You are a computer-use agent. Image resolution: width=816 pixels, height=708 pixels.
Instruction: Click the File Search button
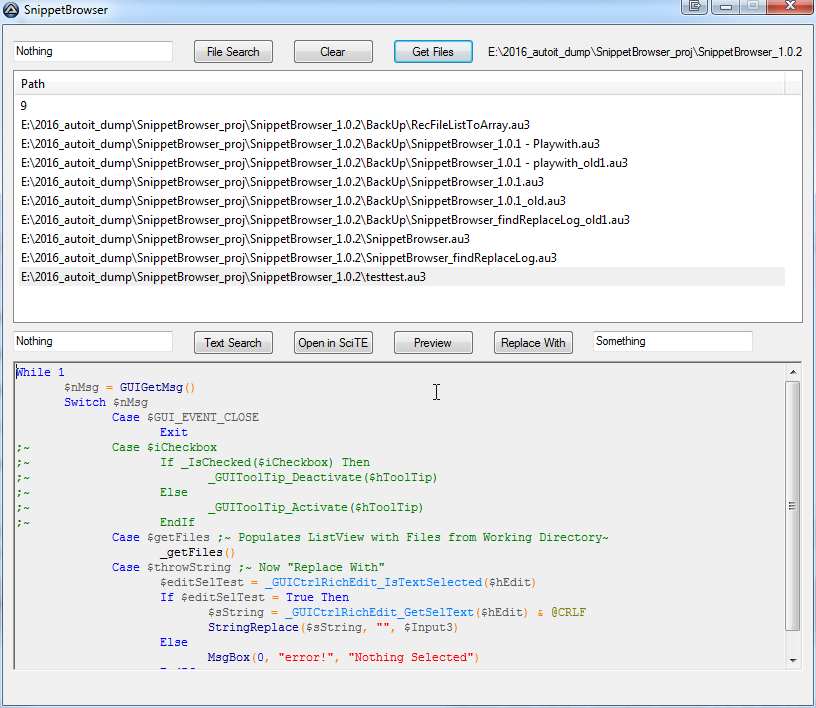coord(233,52)
